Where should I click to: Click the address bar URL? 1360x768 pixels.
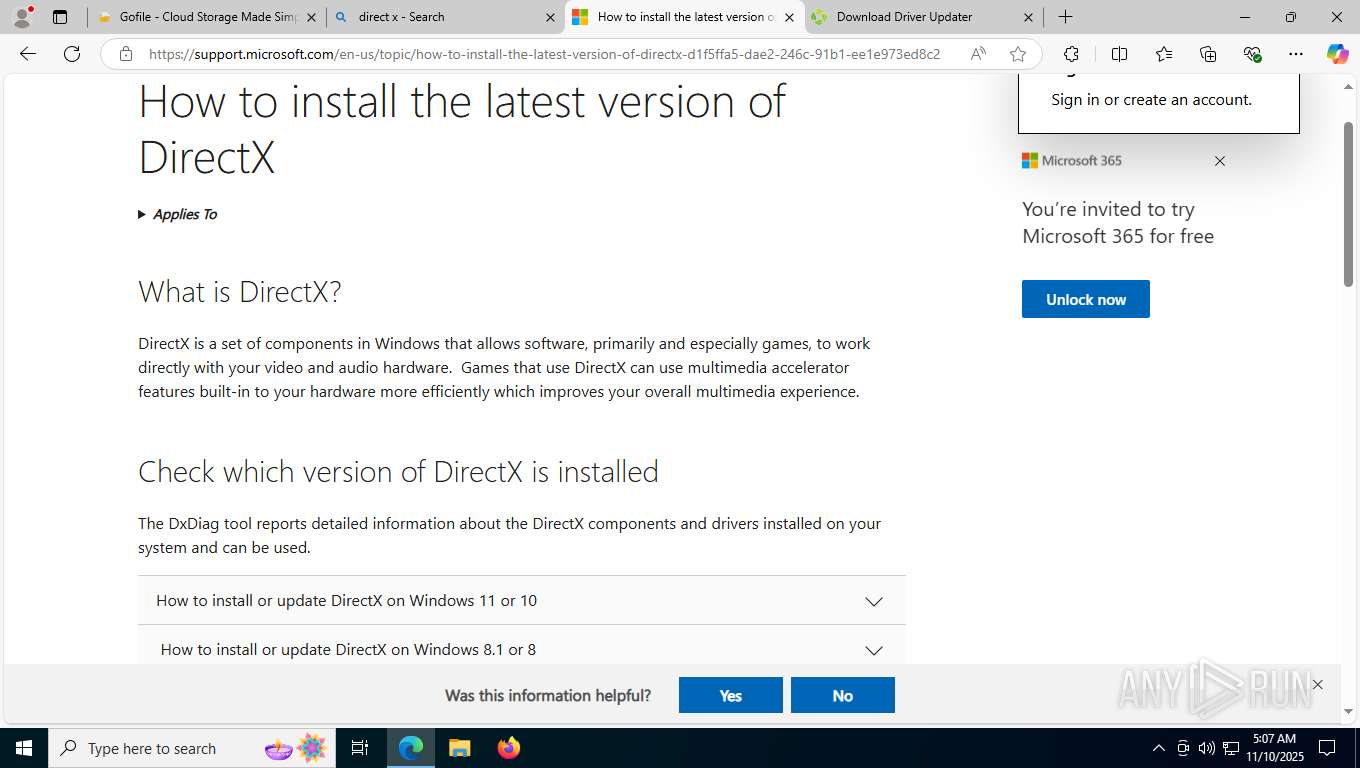pyautogui.click(x=544, y=54)
